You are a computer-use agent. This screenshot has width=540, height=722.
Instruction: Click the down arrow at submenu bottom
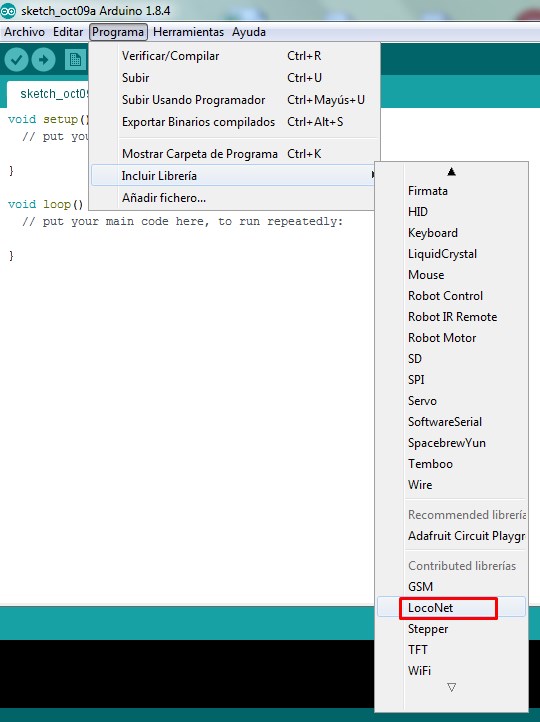[x=452, y=687]
